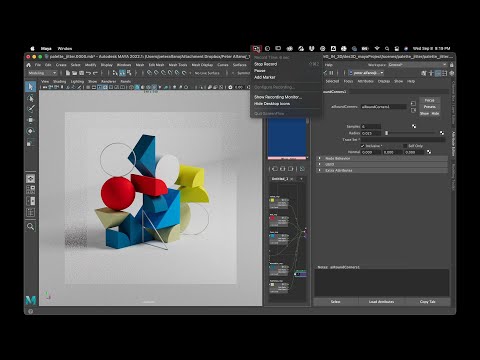Image resolution: width=480 pixels, height=360 pixels.
Task: Click the map button next to Normal fields
Action: [x=429, y=152]
